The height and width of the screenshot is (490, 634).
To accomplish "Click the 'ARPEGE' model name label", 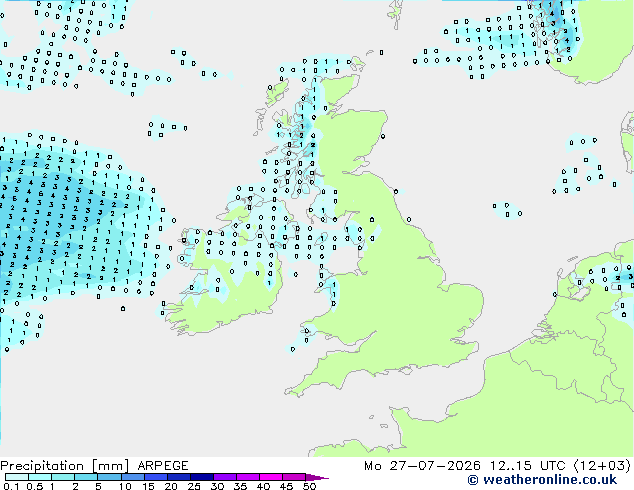I will pyautogui.click(x=163, y=466).
